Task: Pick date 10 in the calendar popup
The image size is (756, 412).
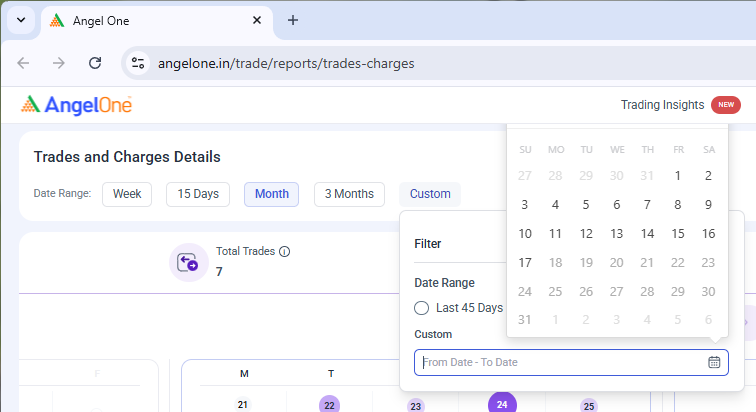Action: 525,234
